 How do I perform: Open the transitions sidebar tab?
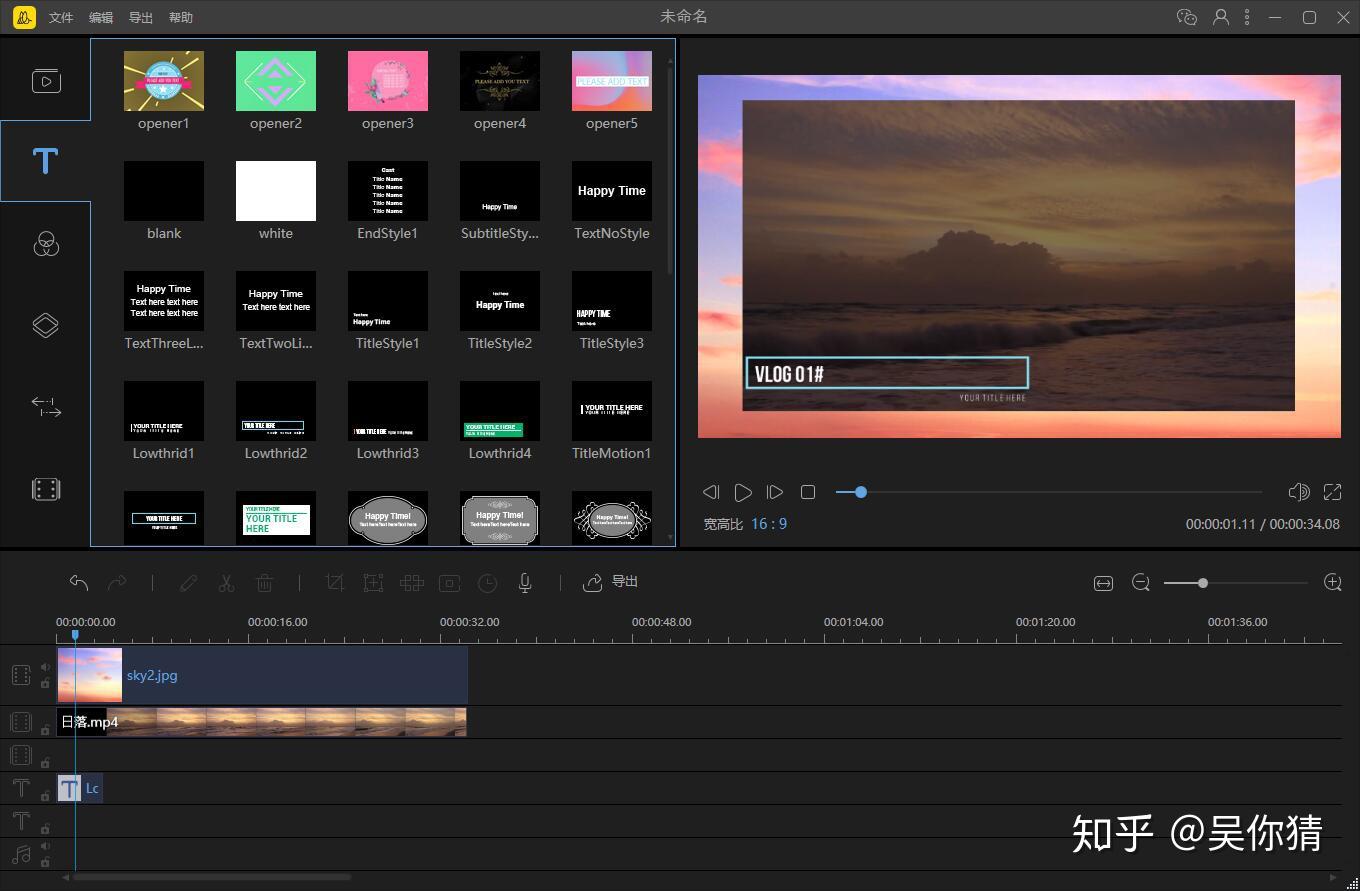pyautogui.click(x=46, y=407)
